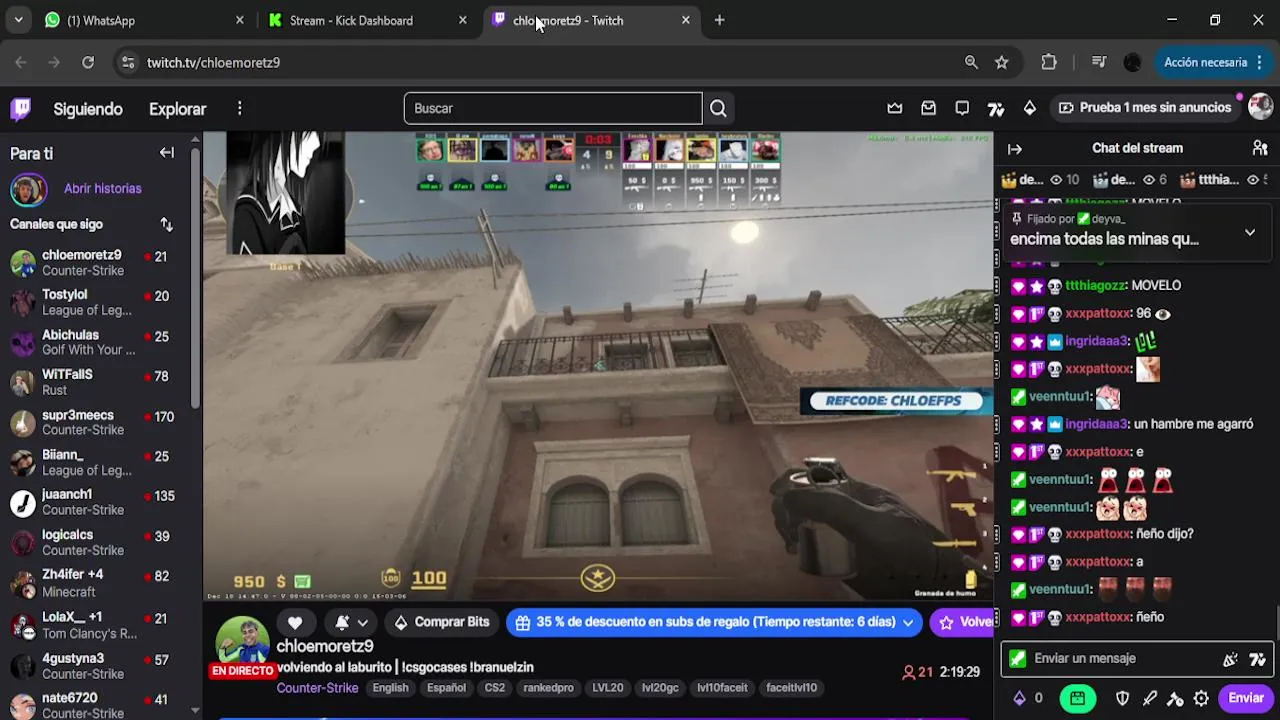Expand the pinned chat message
1280x720 pixels.
click(1249, 232)
